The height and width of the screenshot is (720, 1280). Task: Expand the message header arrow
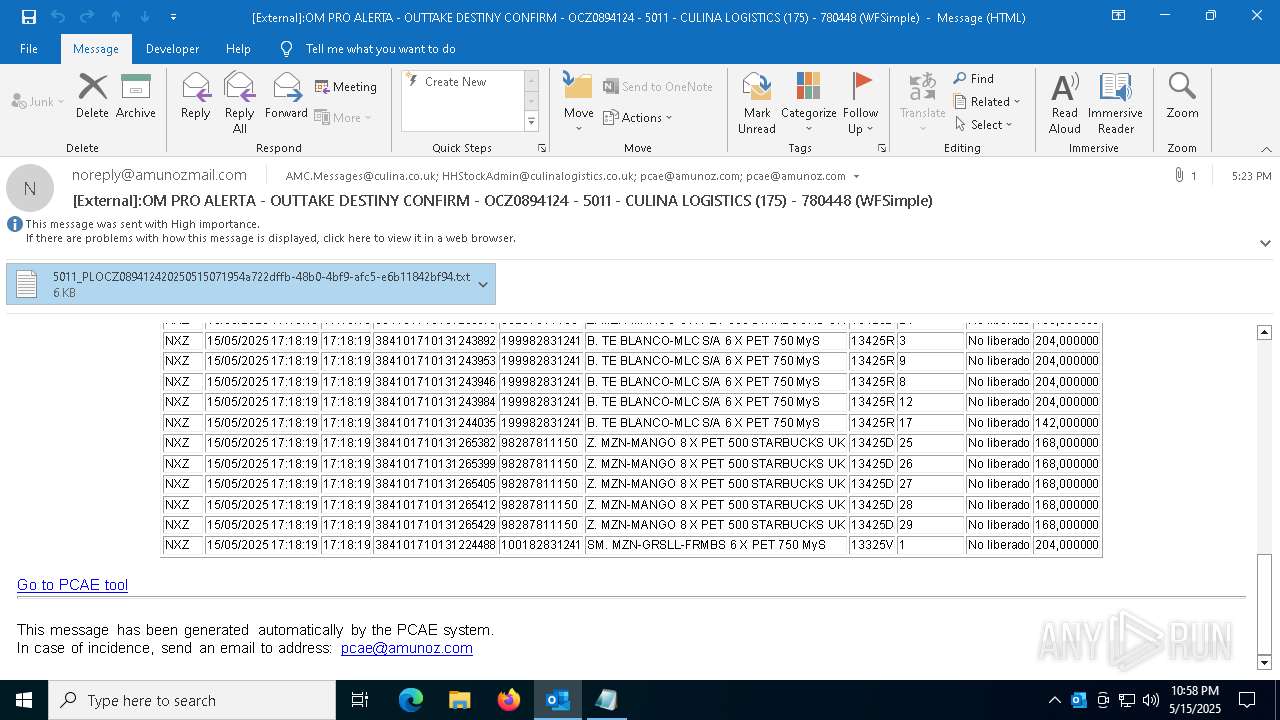[x=1265, y=243]
